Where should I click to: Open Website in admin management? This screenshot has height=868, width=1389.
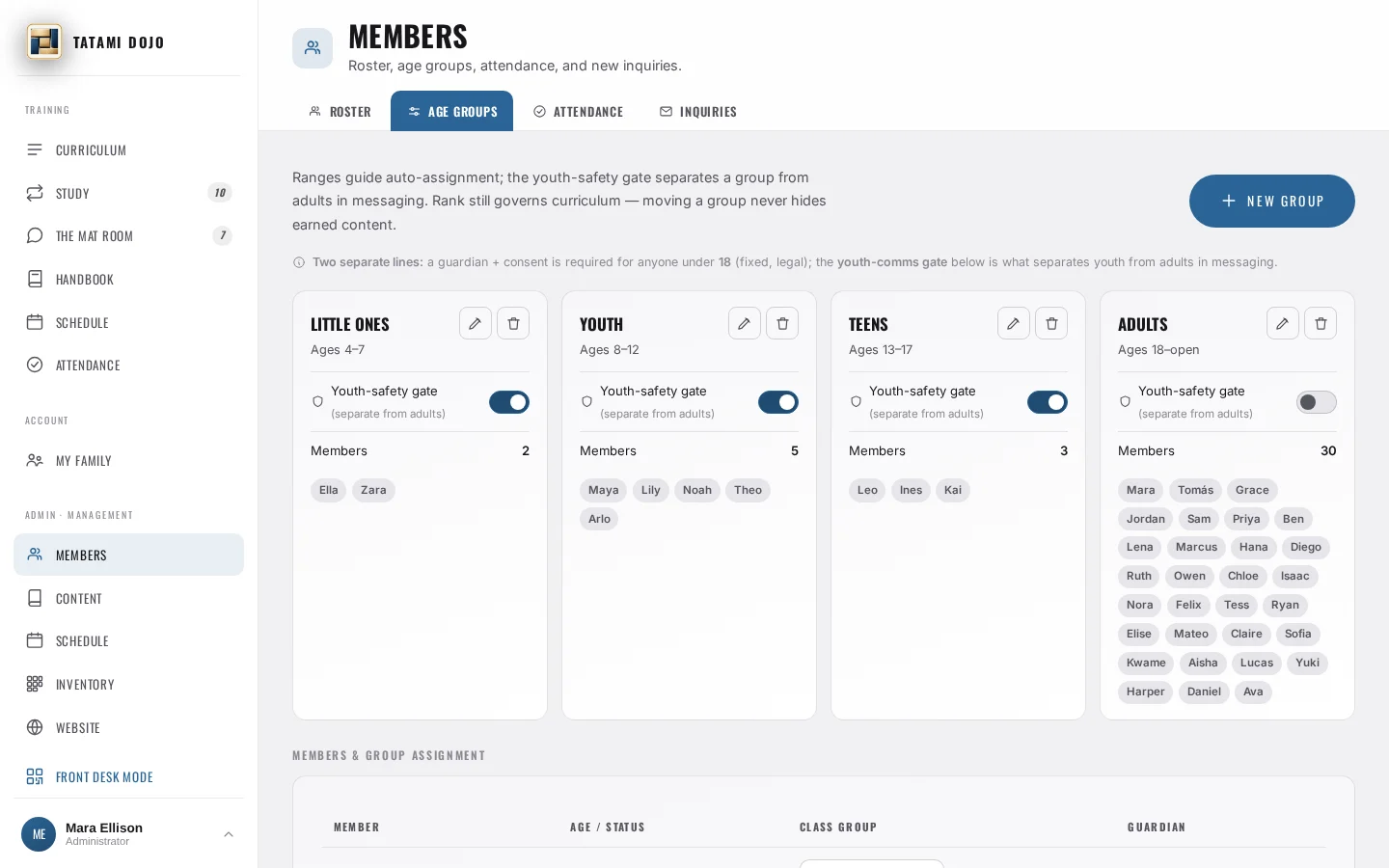(128, 727)
